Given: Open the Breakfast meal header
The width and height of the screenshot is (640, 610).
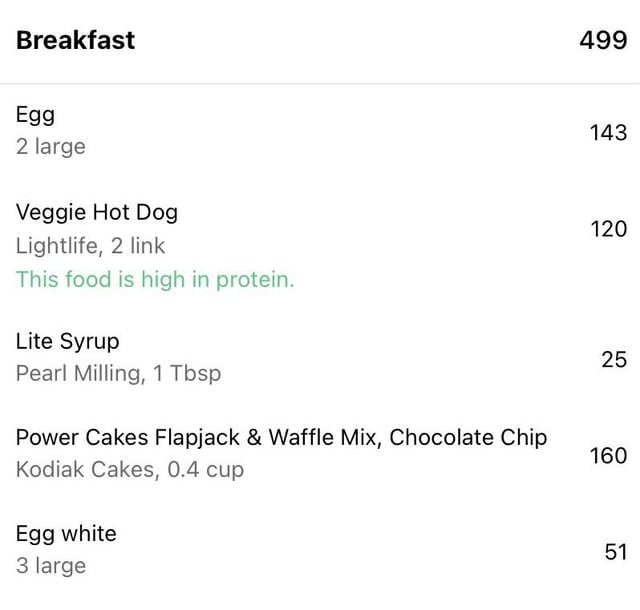Looking at the screenshot, I should click(x=320, y=41).
